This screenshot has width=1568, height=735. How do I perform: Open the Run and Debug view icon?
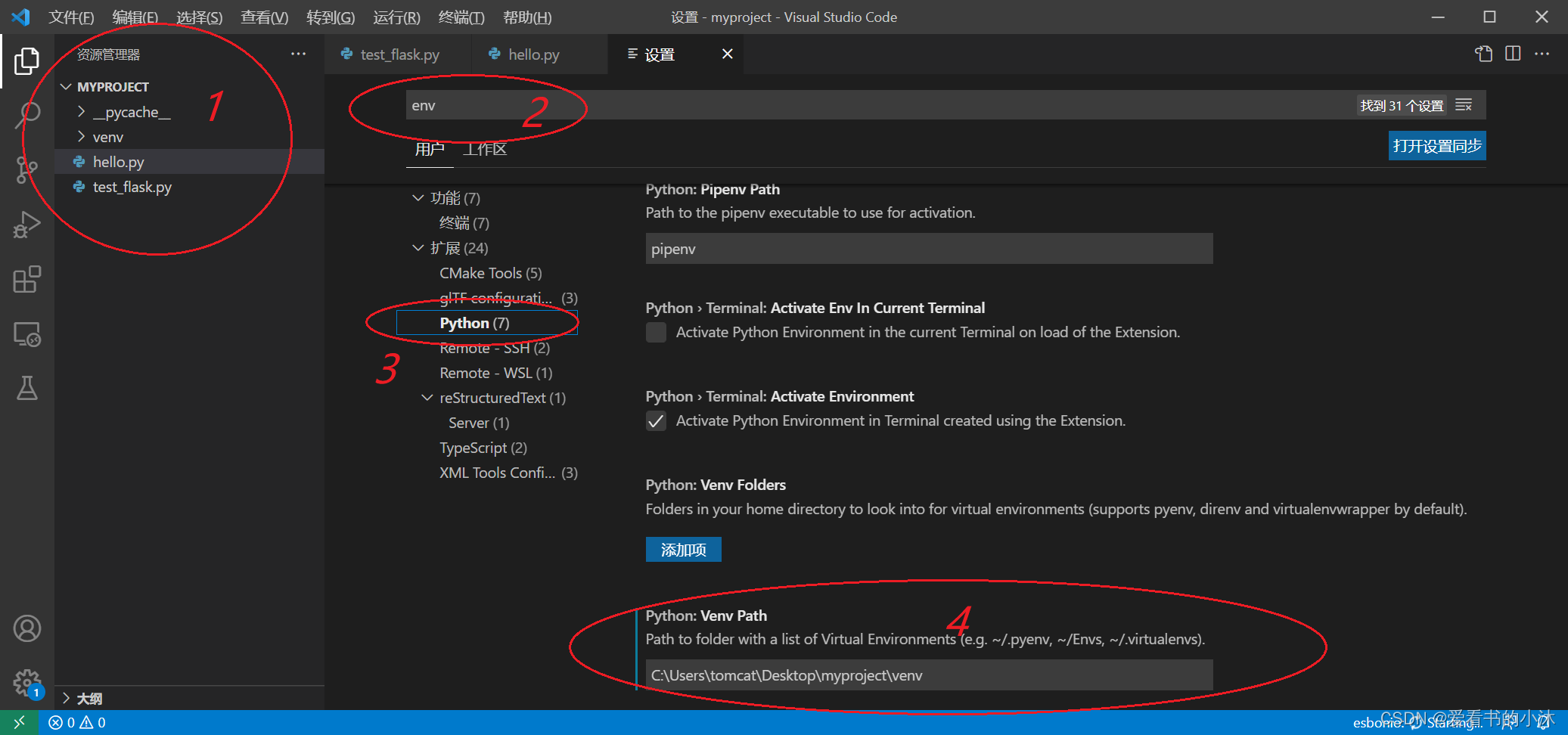[x=27, y=225]
